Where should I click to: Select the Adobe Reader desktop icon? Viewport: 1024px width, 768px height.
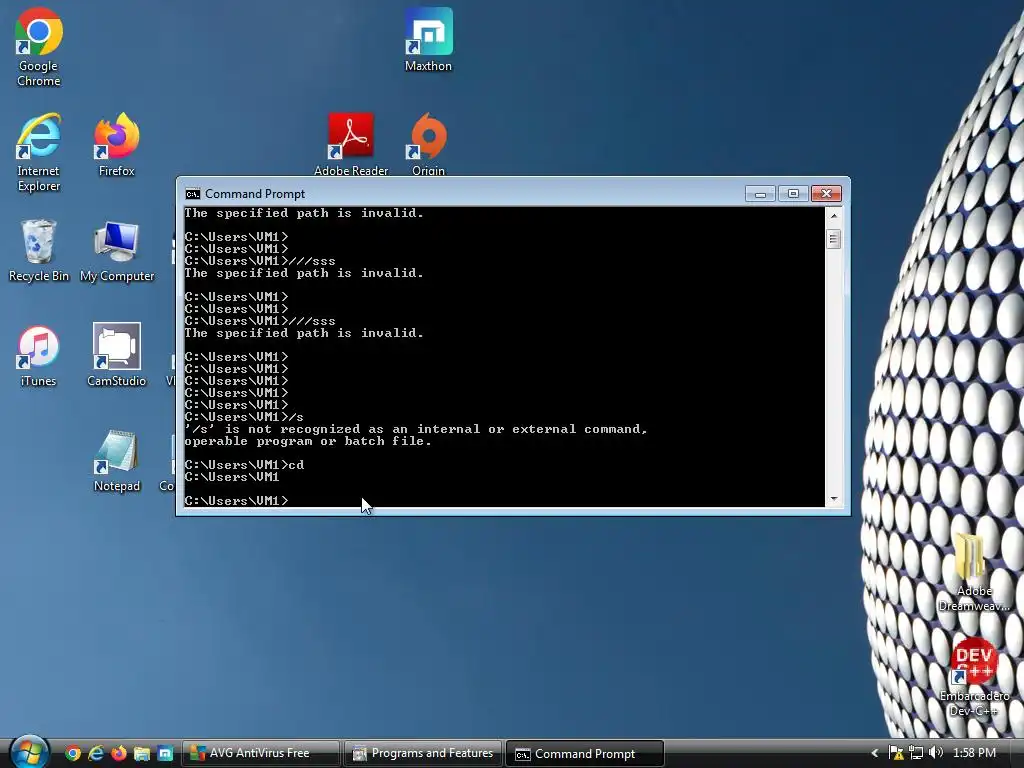tap(351, 145)
